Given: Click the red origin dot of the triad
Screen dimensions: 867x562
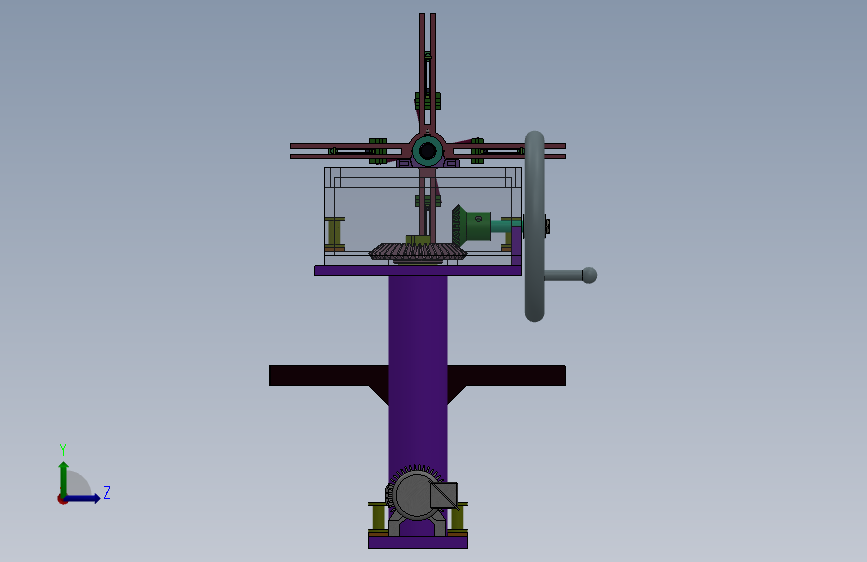Looking at the screenshot, I should (x=62, y=499).
